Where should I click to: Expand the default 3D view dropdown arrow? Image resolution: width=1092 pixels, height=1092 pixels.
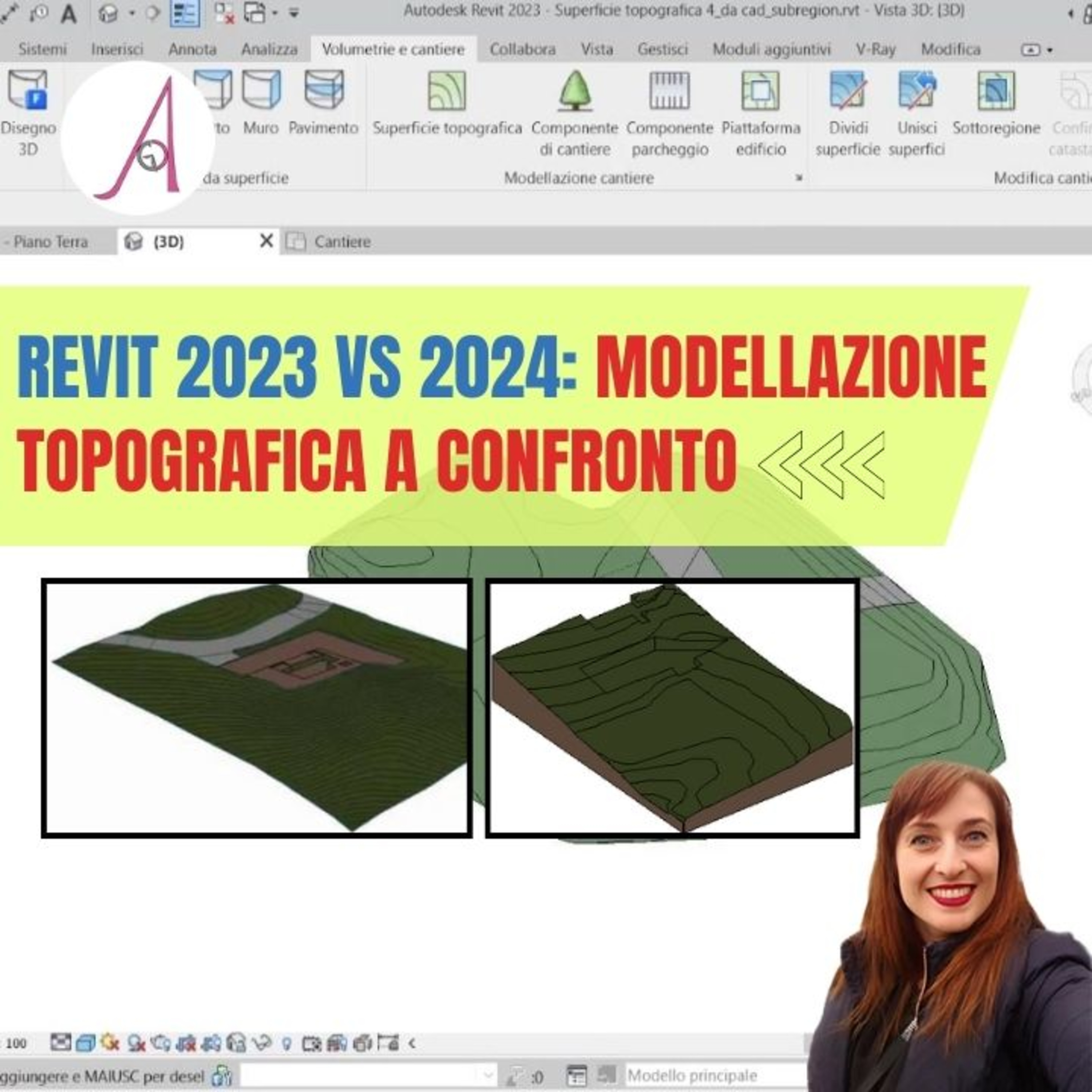pos(132,13)
